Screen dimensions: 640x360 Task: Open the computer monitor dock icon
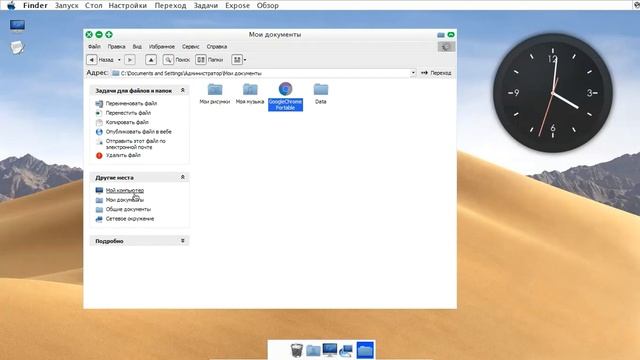click(330, 350)
